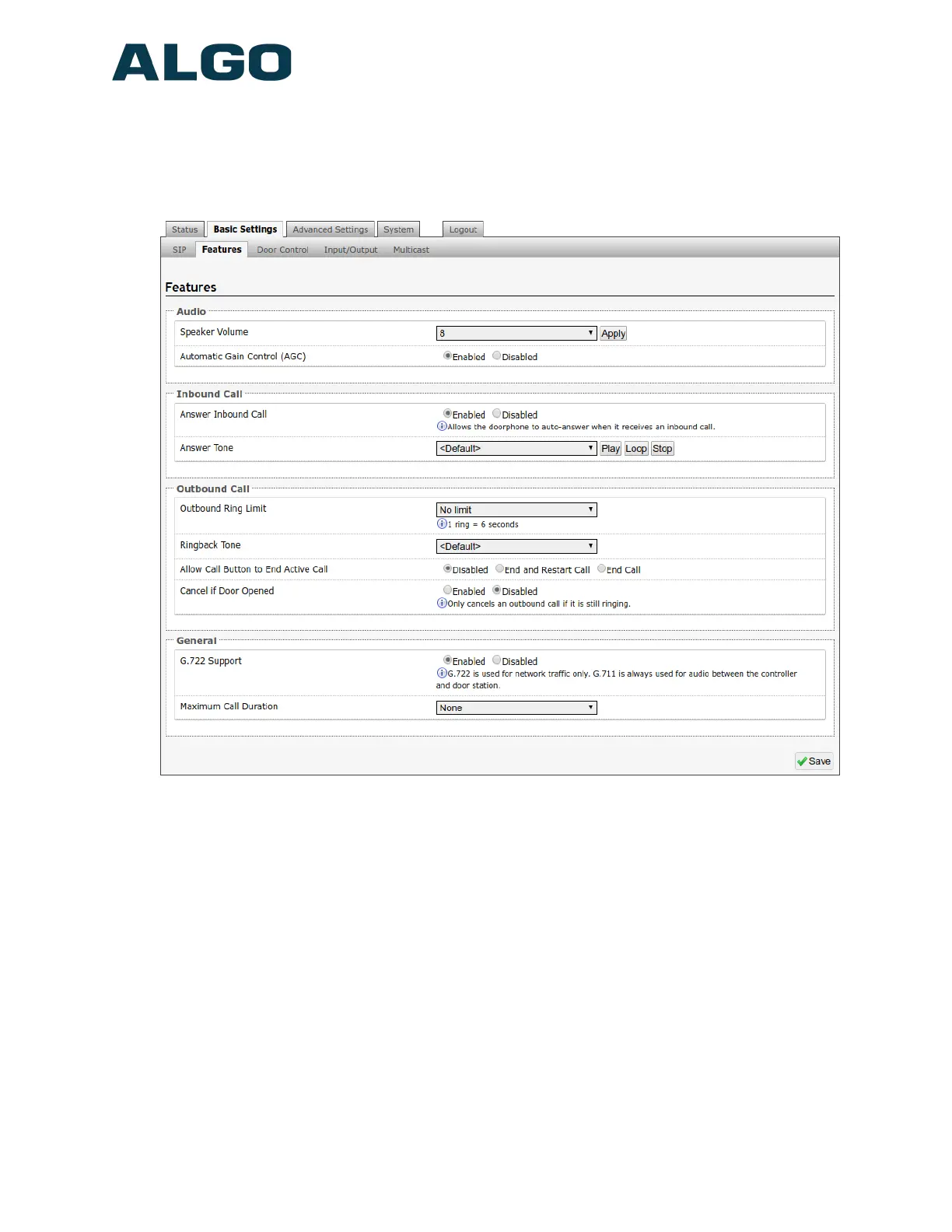The image size is (952, 1232).
Task: Open the Multicast sub-tab
Action: 411,250
